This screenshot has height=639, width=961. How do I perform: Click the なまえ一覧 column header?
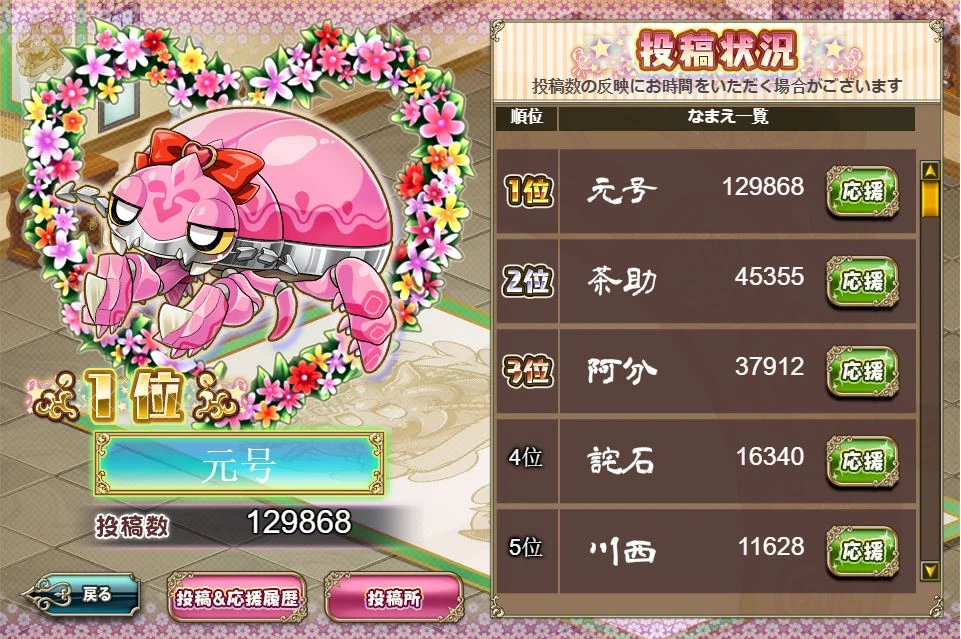[728, 116]
